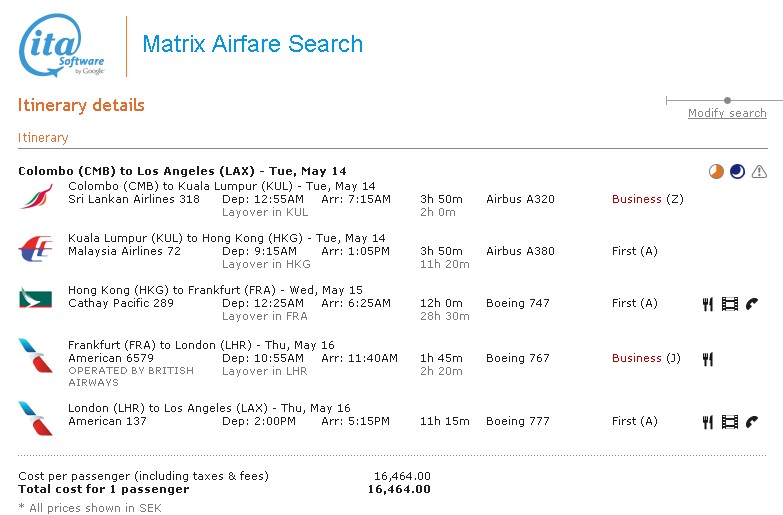Image resolution: width=783 pixels, height=515 pixels.
Task: Click the Matrix Airfare Search title
Action: point(252,44)
